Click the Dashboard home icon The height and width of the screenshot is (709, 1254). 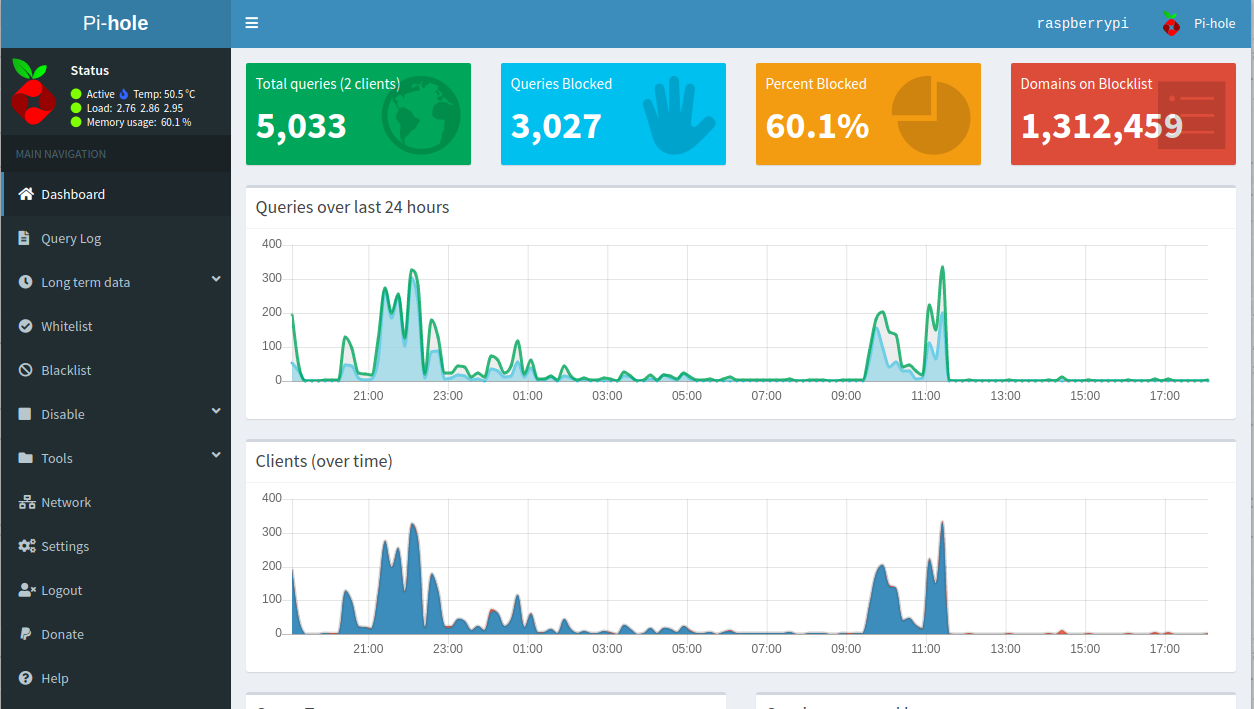[x=26, y=194]
